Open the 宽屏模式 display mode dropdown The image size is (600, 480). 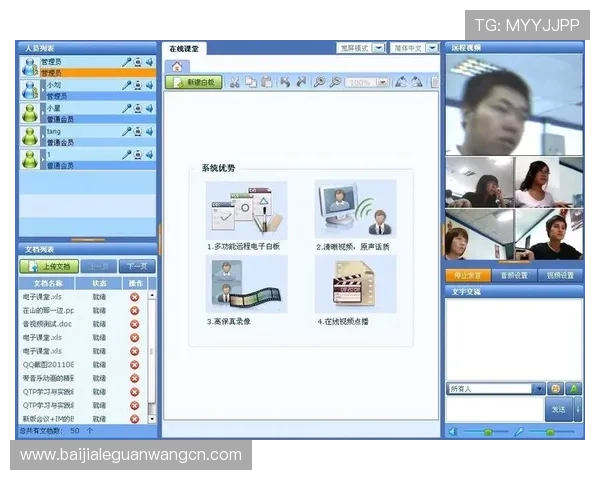coord(377,47)
